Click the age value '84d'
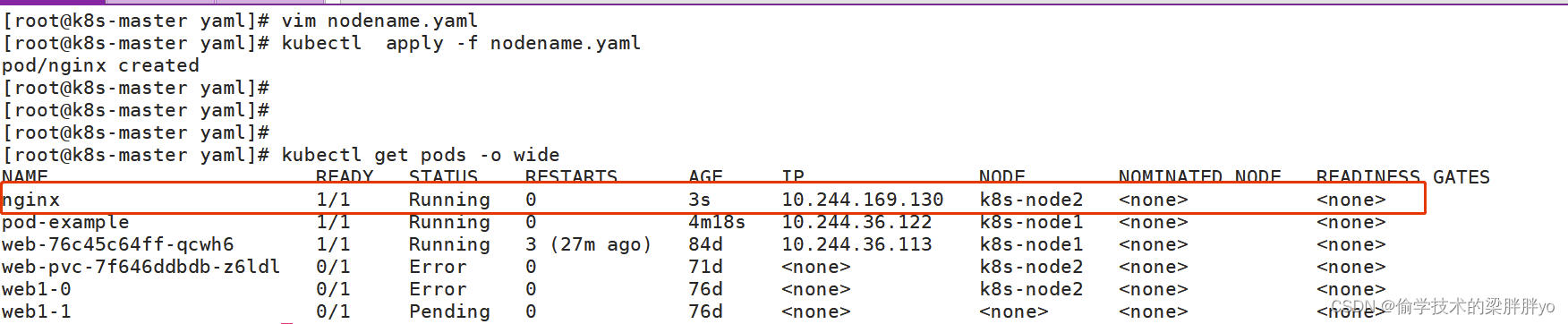Viewport: 1568px width, 324px height. pos(705,244)
